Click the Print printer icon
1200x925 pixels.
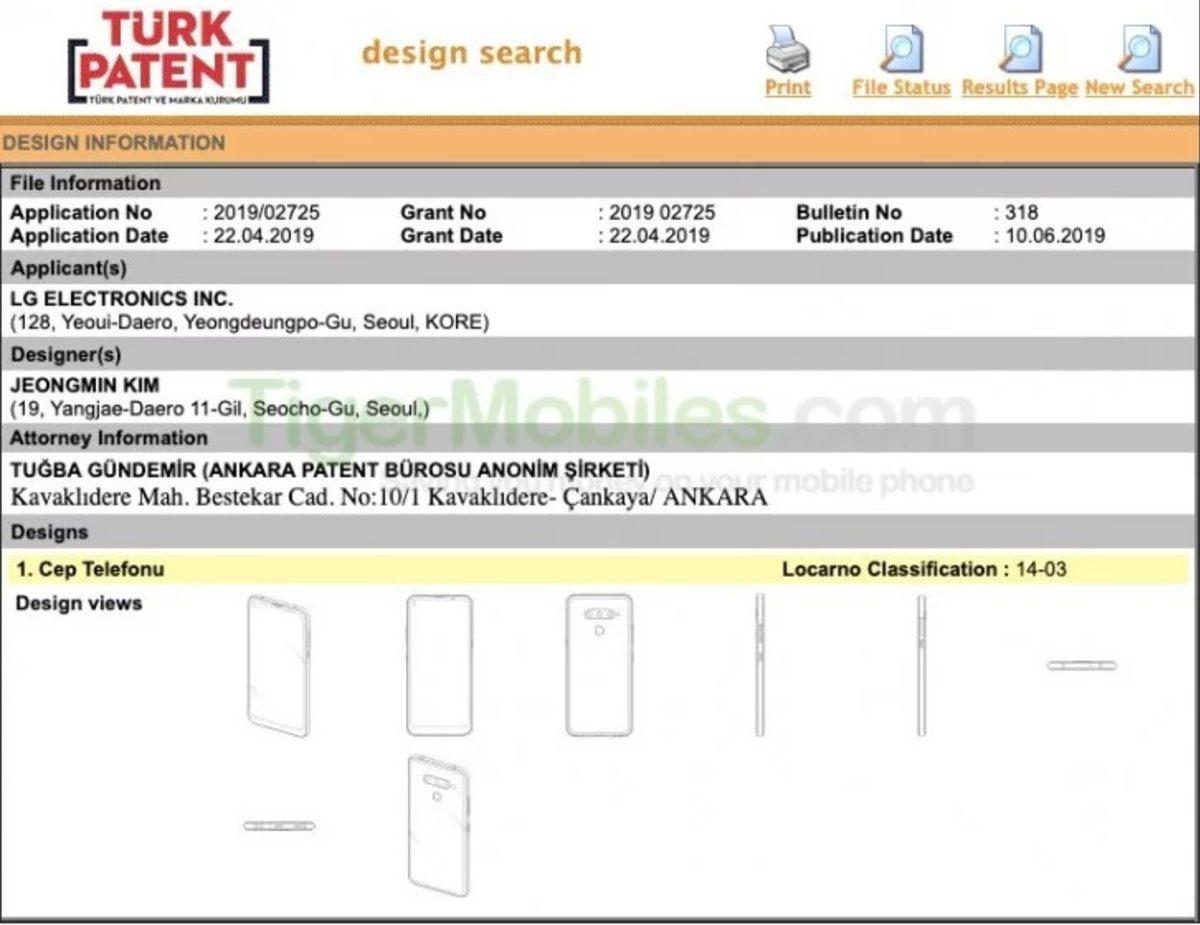pos(787,47)
